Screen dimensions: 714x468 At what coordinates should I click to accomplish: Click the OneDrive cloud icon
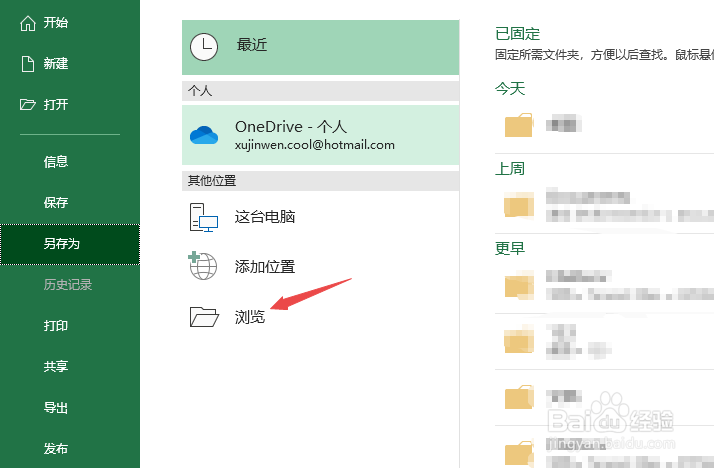click(204, 135)
